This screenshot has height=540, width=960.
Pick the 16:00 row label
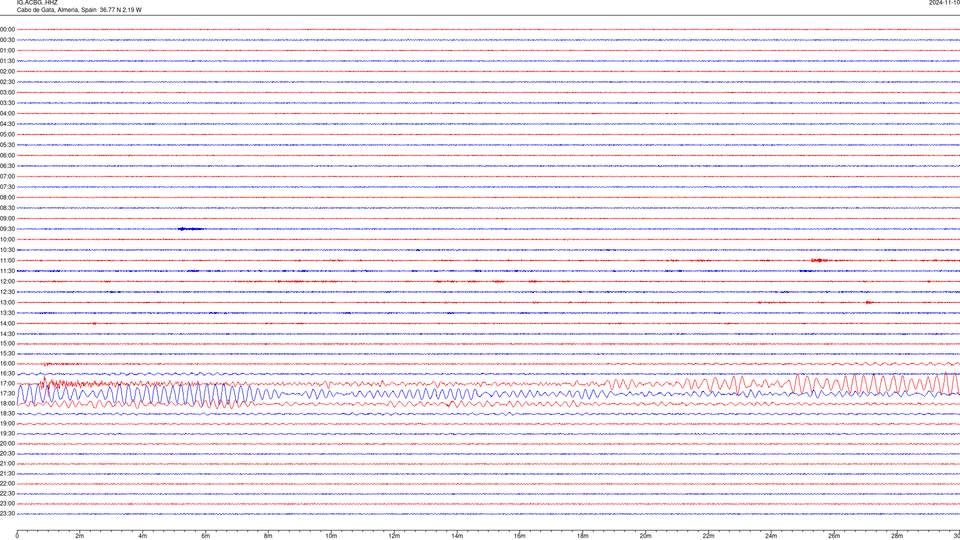click(x=7, y=364)
